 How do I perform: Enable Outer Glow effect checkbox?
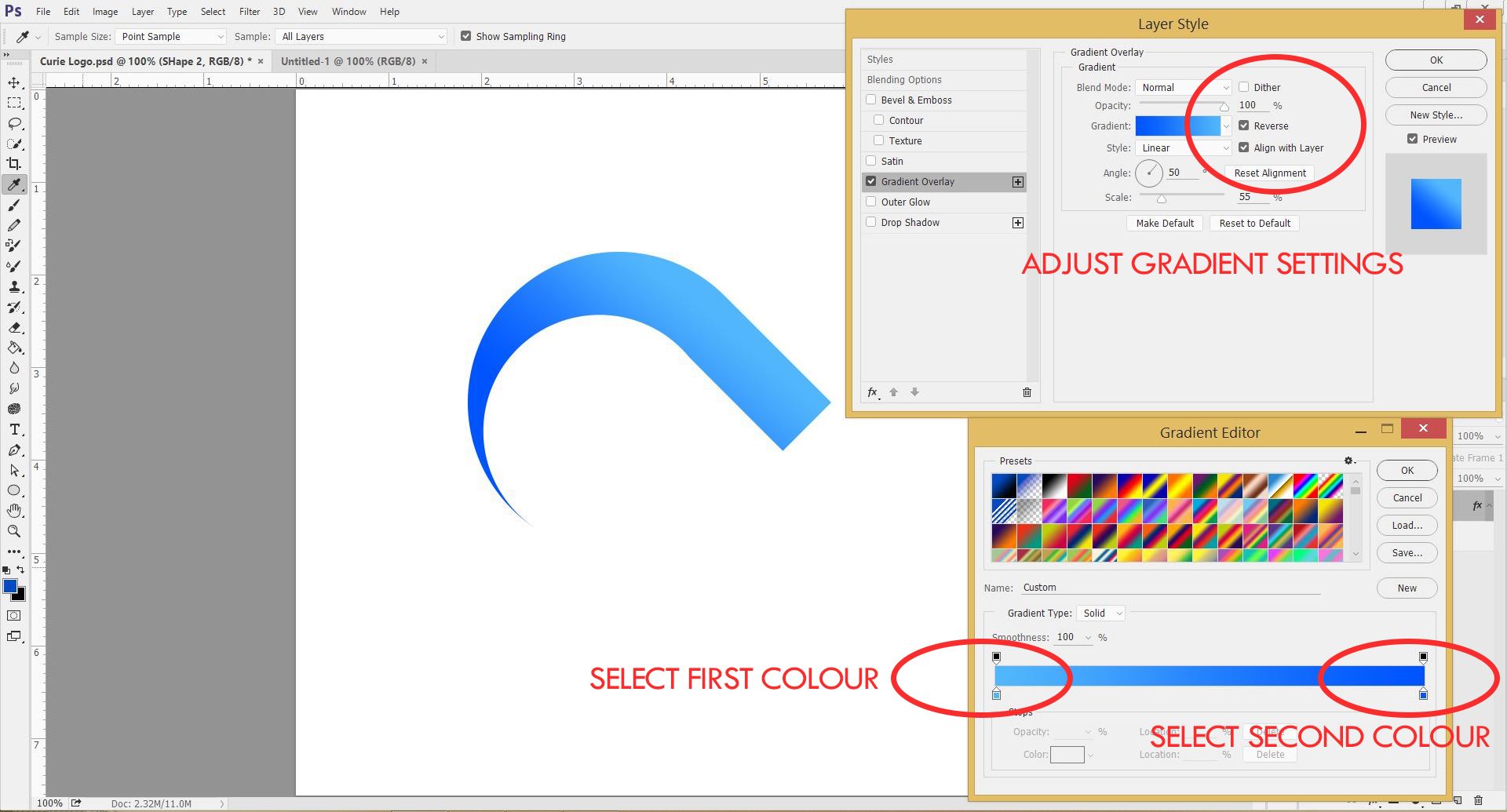coord(871,202)
